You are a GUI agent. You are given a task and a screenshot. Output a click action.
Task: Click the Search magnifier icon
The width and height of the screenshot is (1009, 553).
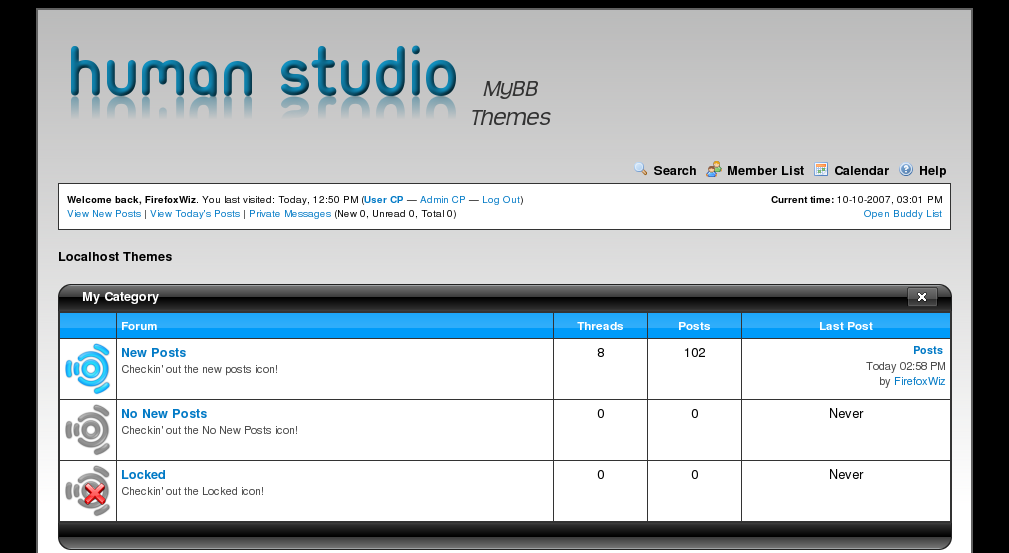pyautogui.click(x=641, y=170)
